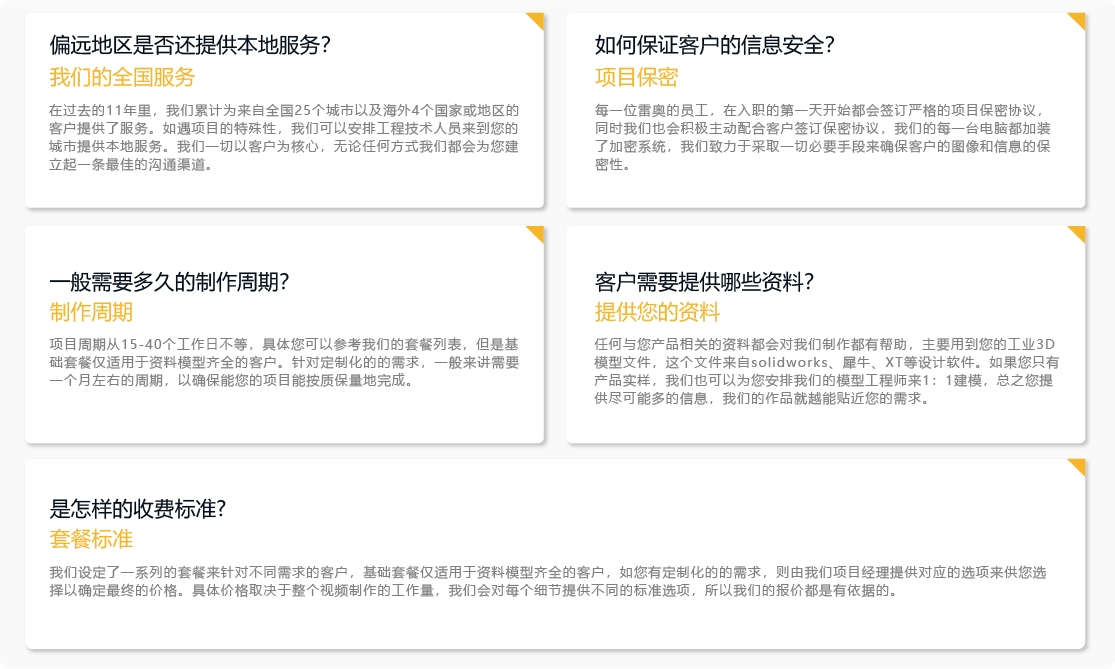Viewport: 1115px width, 669px height.
Task: Click the orange 项目保密 subtitle
Action: coord(636,77)
